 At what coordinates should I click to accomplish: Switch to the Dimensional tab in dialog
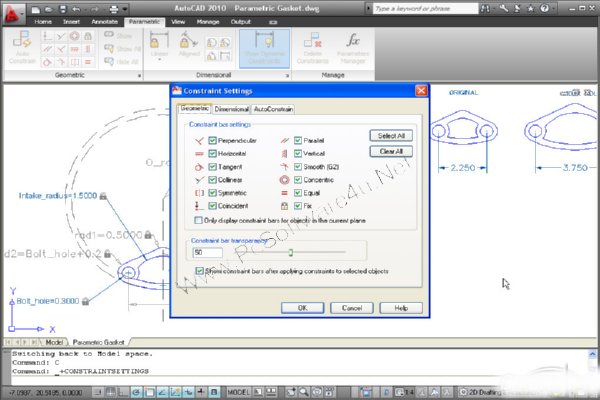(x=232, y=109)
